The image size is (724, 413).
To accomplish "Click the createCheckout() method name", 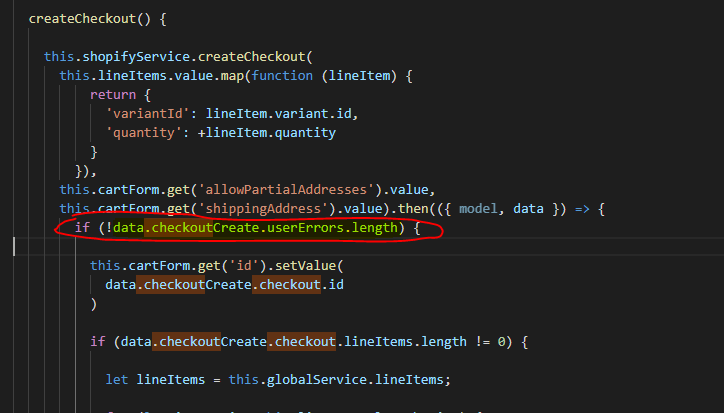I will point(82,19).
